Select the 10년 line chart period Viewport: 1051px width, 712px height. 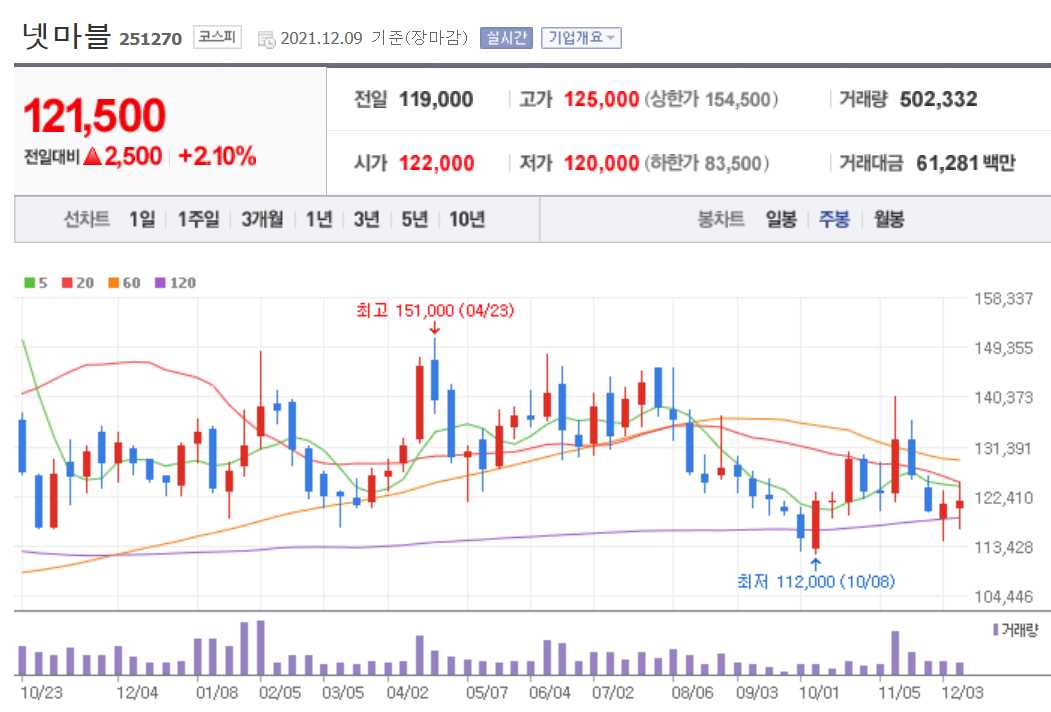pyautogui.click(x=467, y=219)
